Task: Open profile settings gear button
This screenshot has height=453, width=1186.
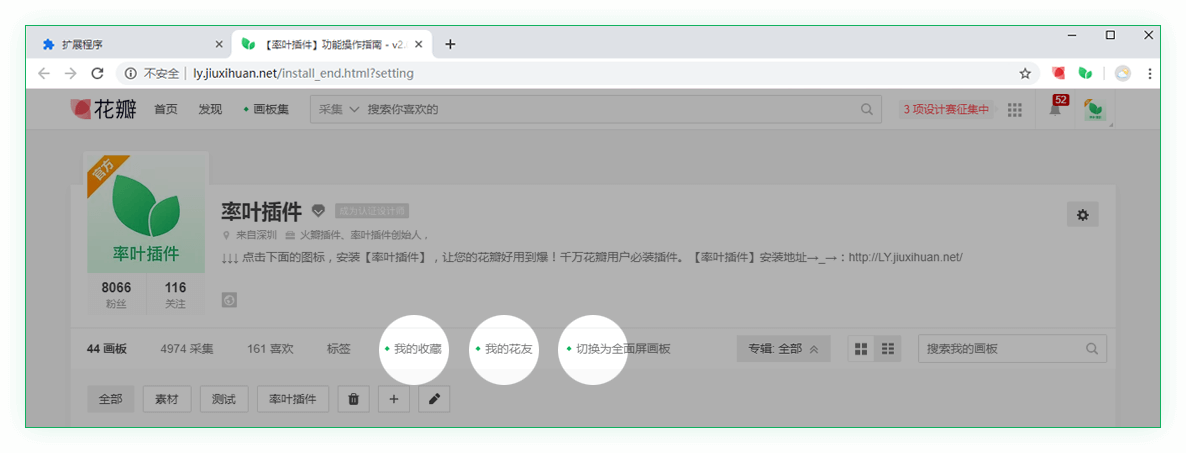Action: [x=1082, y=215]
